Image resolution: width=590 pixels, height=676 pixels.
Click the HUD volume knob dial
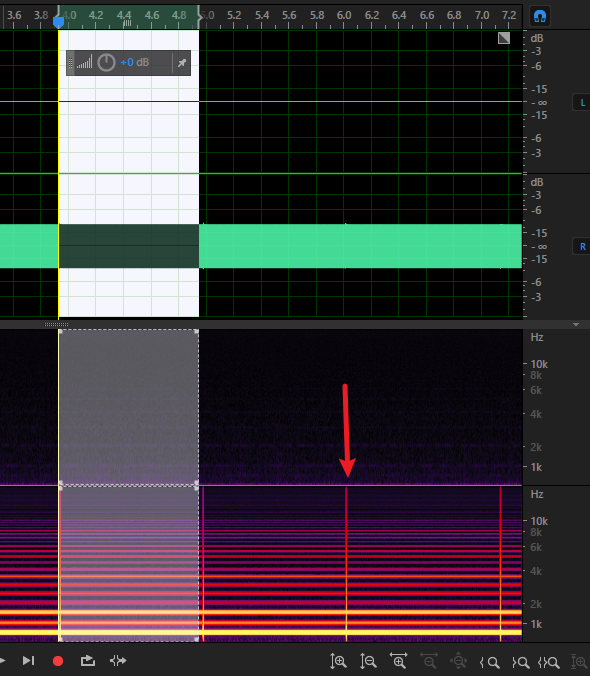[x=106, y=63]
